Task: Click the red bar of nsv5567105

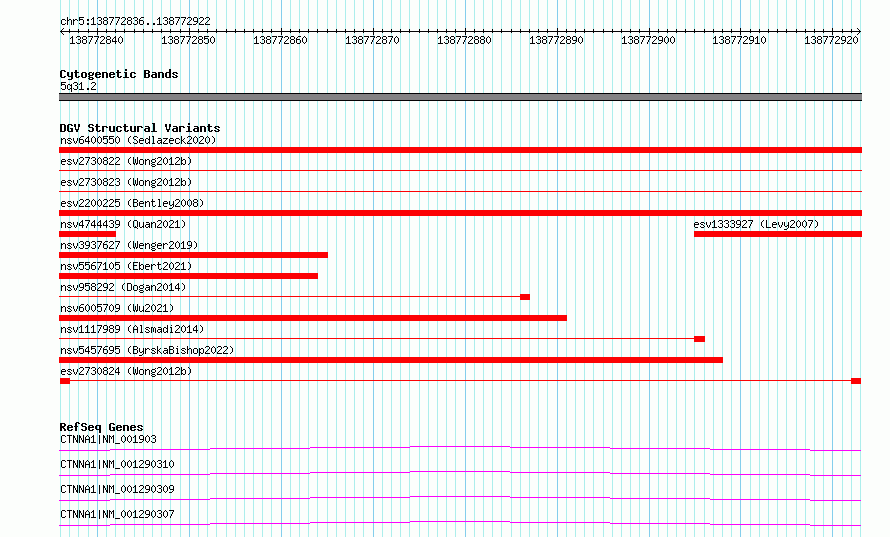Action: click(x=188, y=276)
